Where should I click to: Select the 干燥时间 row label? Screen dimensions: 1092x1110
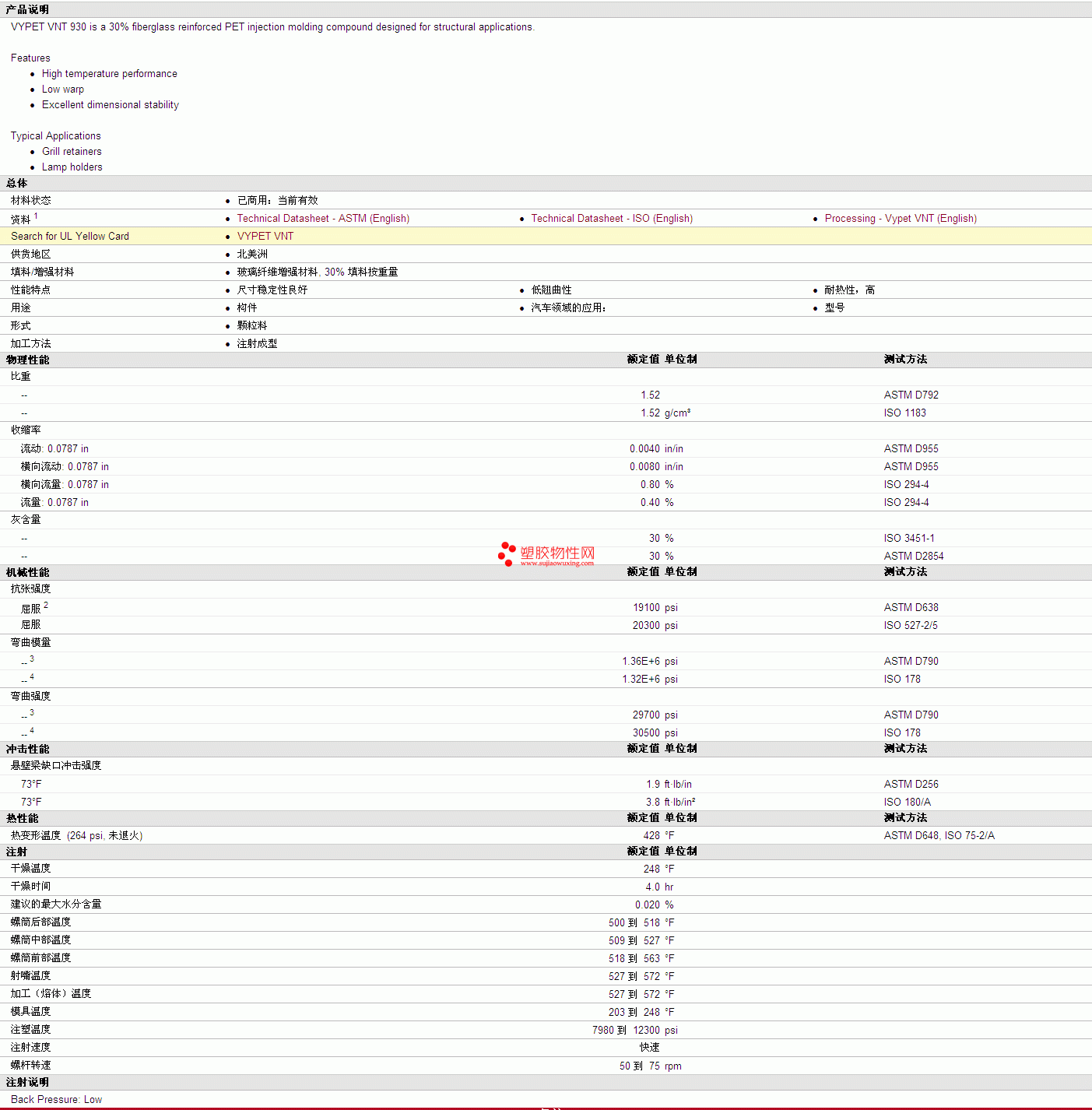click(x=31, y=887)
